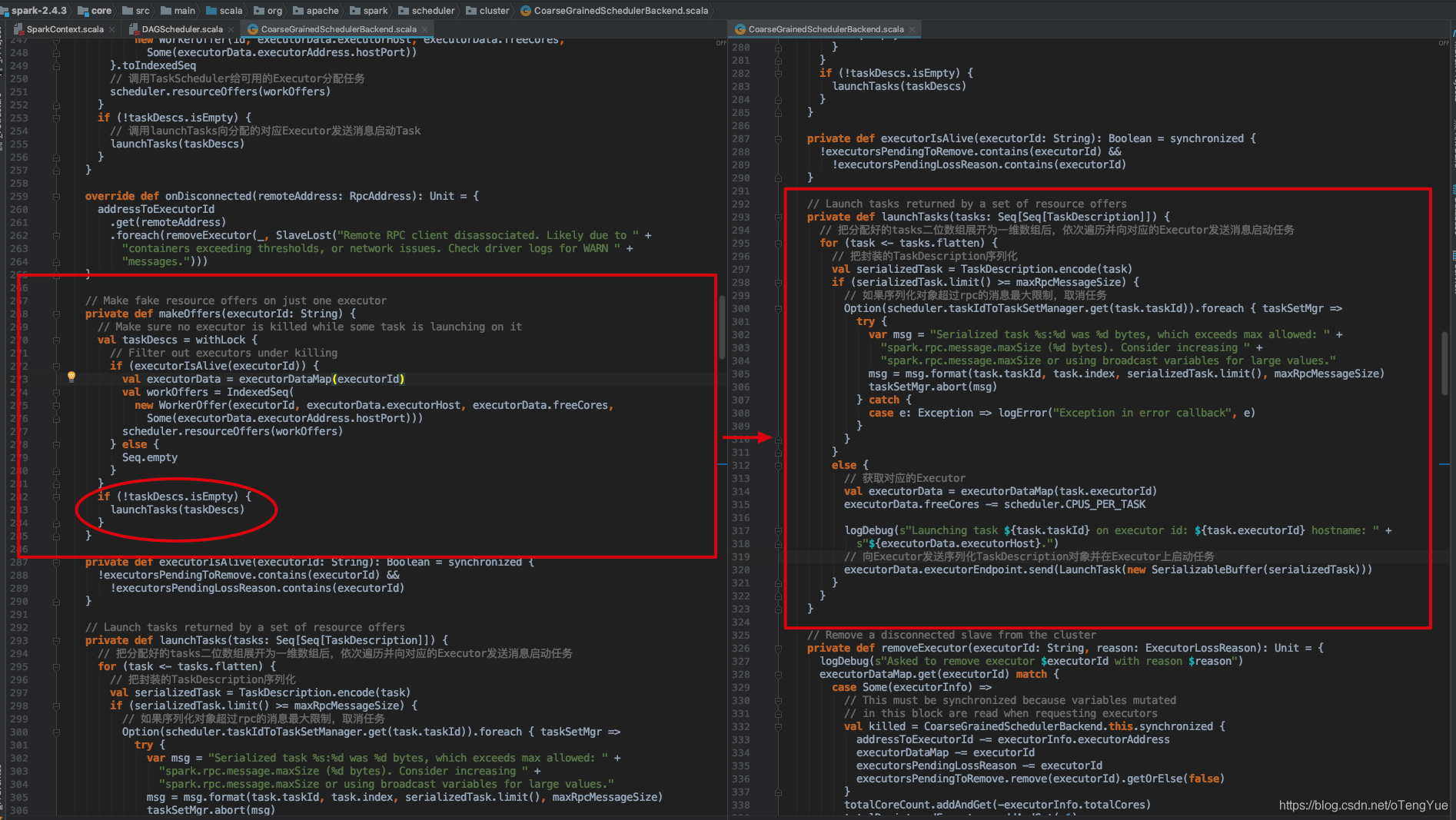1456x820 pixels.
Task: Open spark-2.4.3 root in the breadcrumb bar
Action: pyautogui.click(x=34, y=10)
